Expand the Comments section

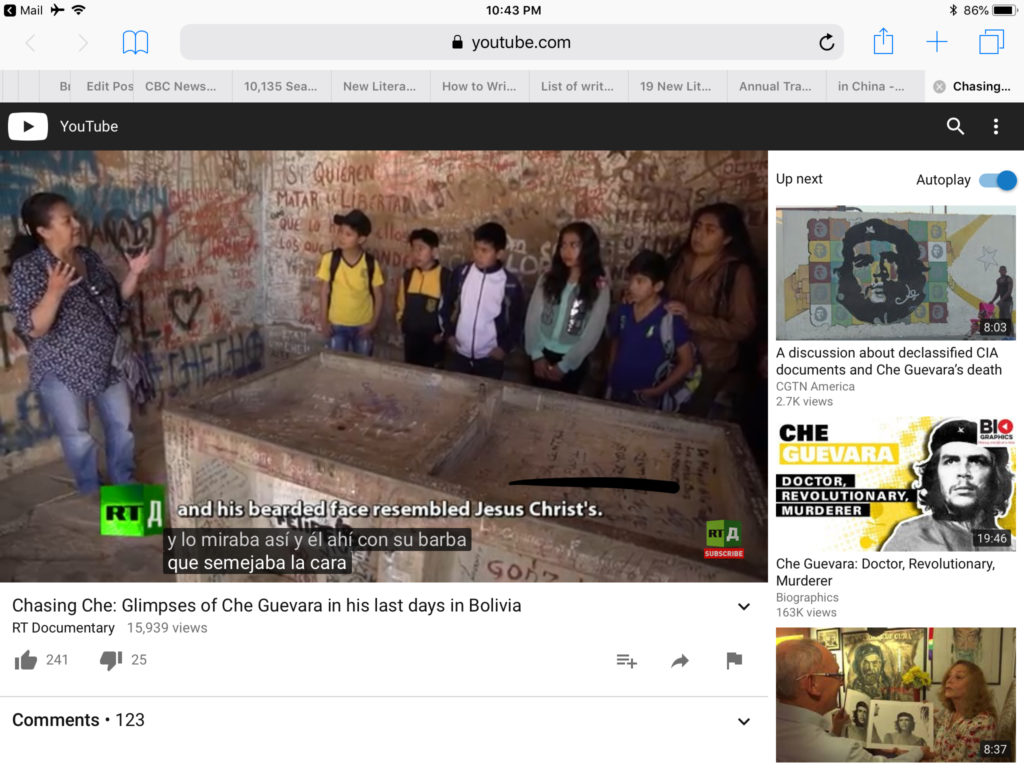743,721
